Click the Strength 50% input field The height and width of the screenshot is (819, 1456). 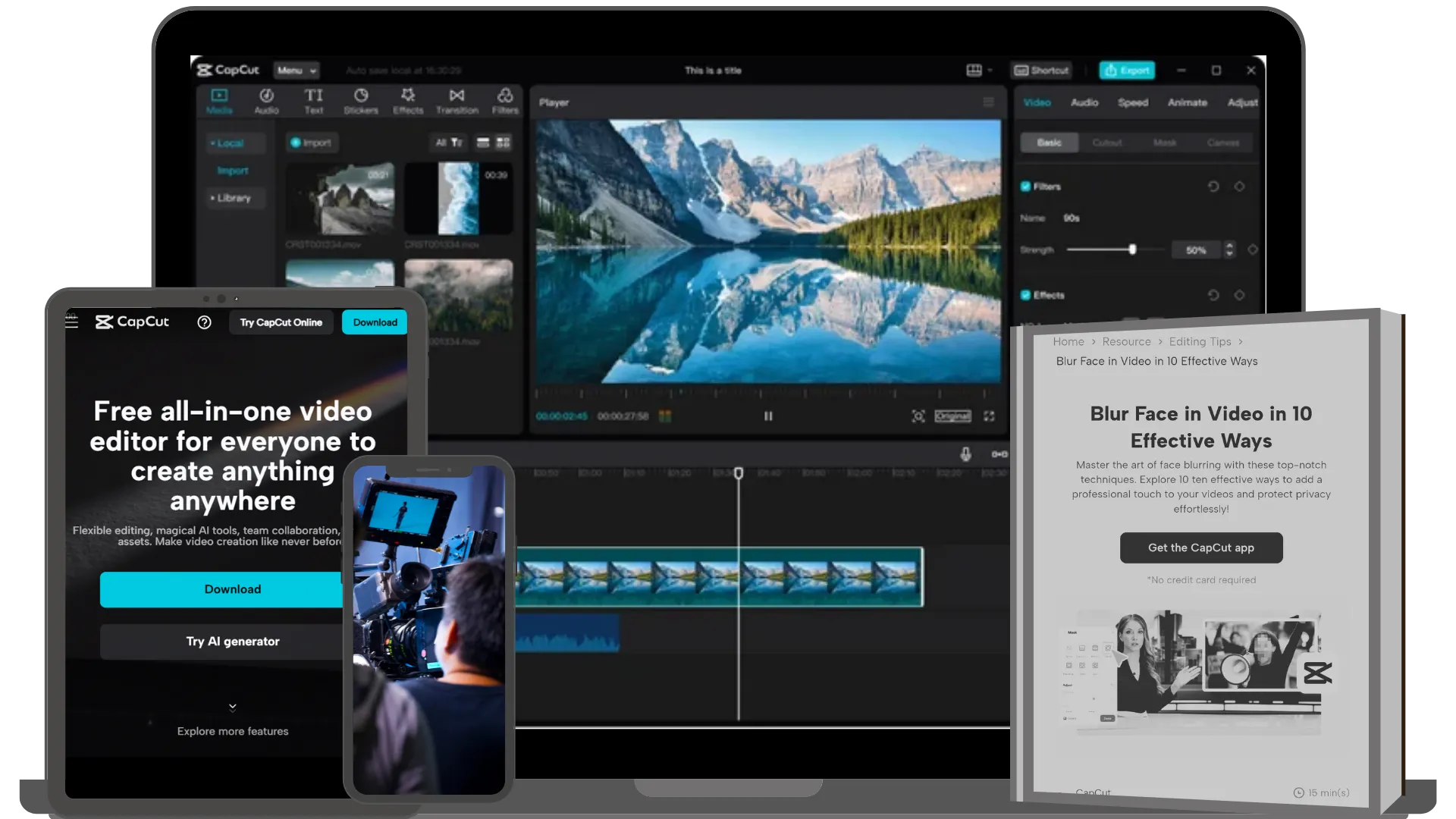(1197, 250)
